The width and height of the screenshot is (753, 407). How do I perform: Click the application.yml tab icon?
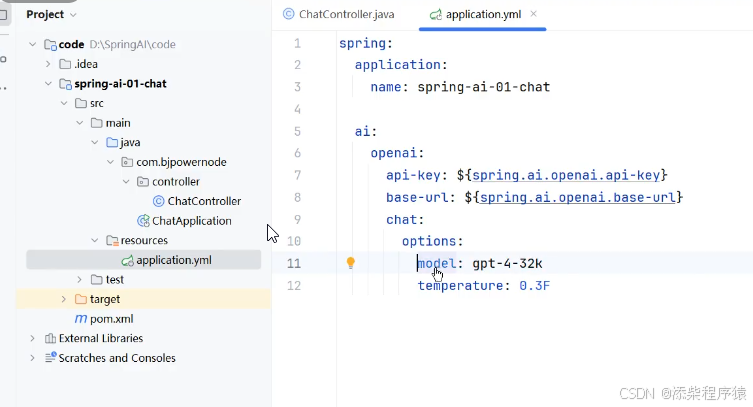(x=436, y=15)
